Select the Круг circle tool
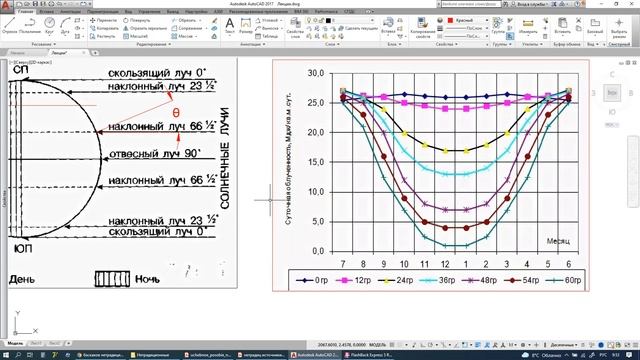The width and height of the screenshot is (640, 360). [49, 25]
